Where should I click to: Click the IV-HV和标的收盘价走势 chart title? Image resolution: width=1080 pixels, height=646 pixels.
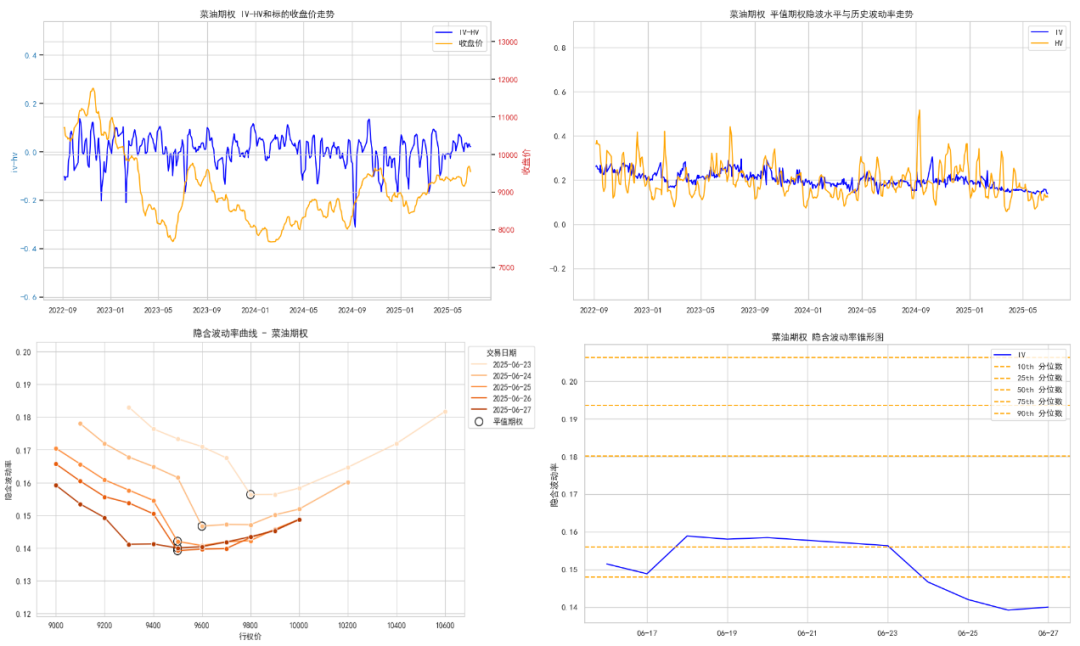(267, 14)
